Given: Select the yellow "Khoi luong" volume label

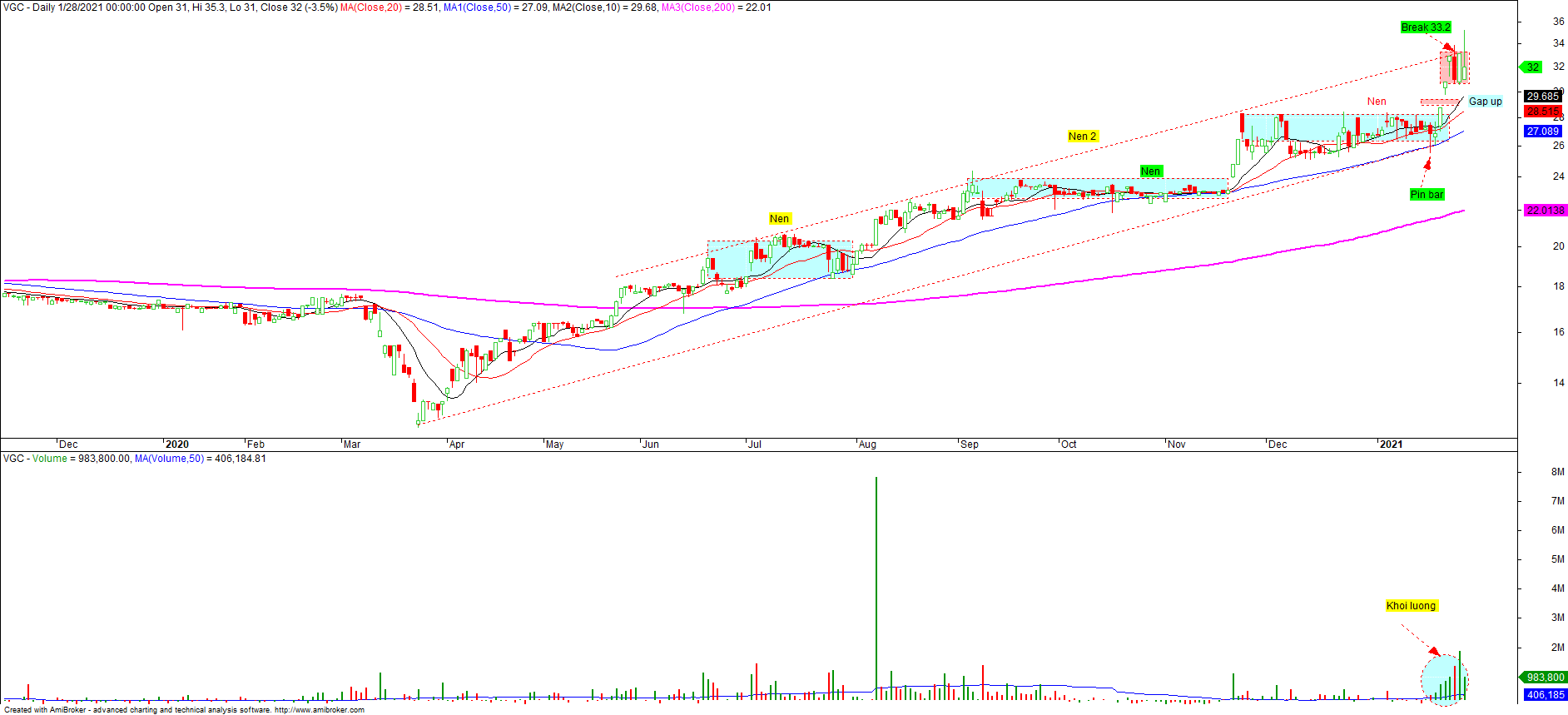Looking at the screenshot, I should tap(1411, 606).
